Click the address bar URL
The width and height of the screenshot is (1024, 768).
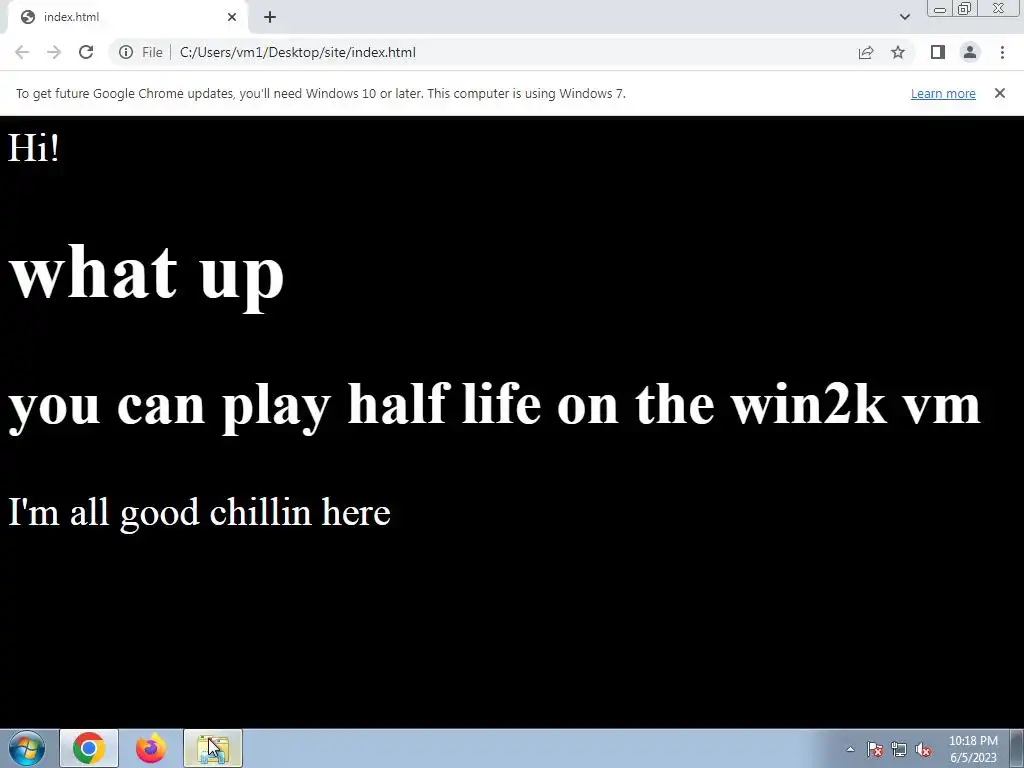[298, 52]
